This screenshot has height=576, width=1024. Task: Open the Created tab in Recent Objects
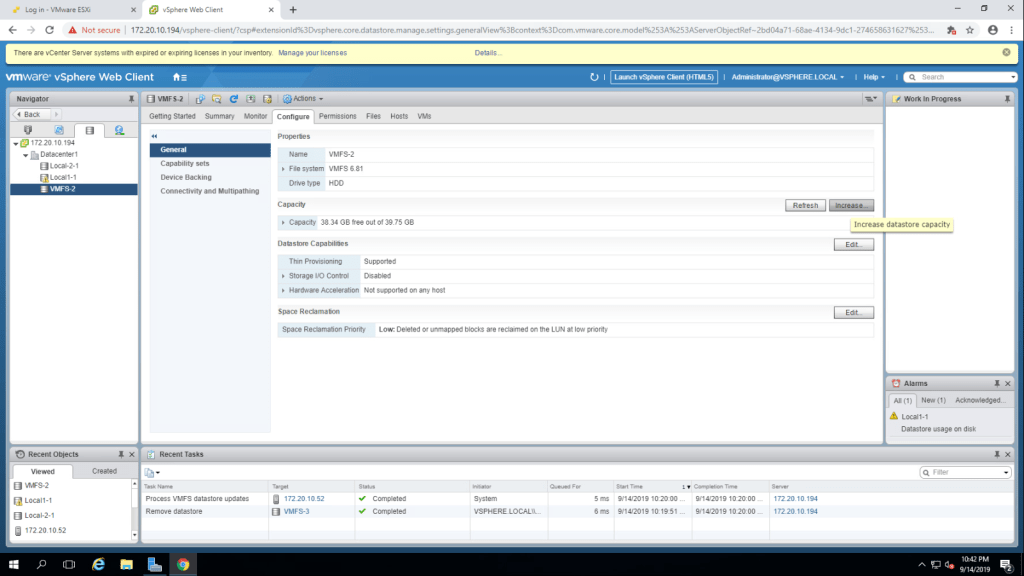tap(104, 471)
